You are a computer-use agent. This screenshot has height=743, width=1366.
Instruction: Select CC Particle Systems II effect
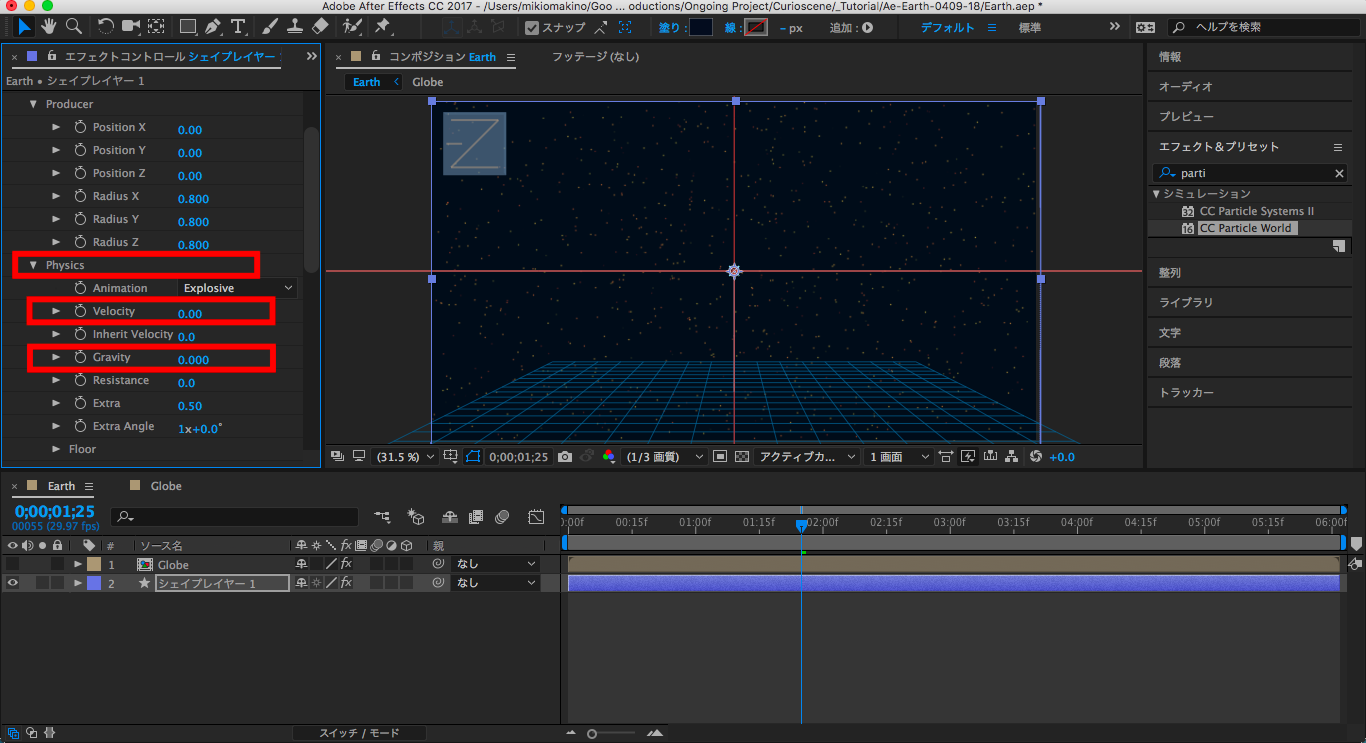pyautogui.click(x=1256, y=211)
